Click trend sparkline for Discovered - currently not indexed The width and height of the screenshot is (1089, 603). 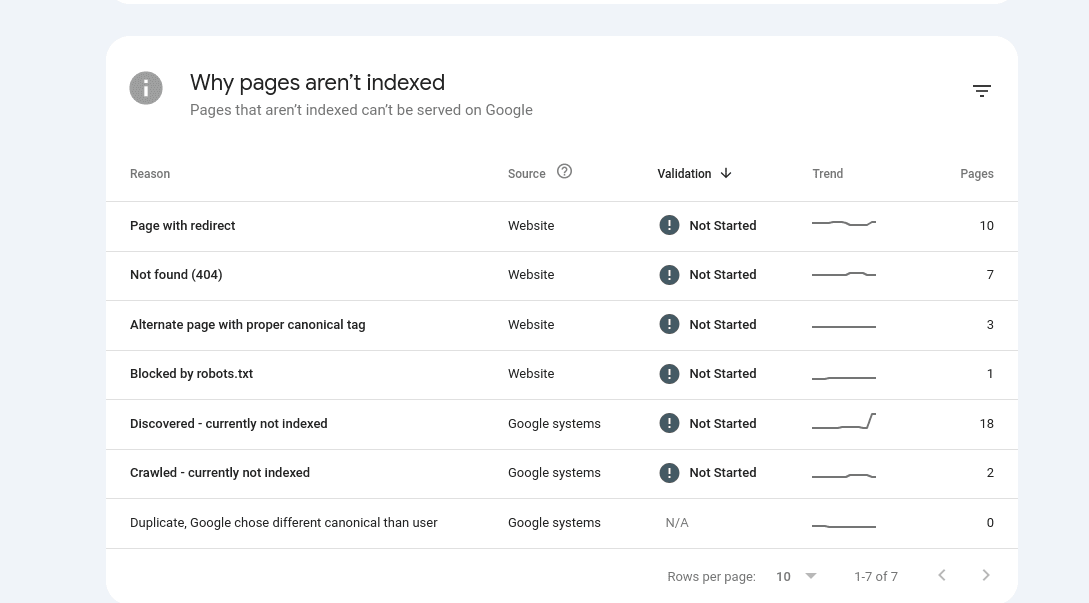(844, 422)
